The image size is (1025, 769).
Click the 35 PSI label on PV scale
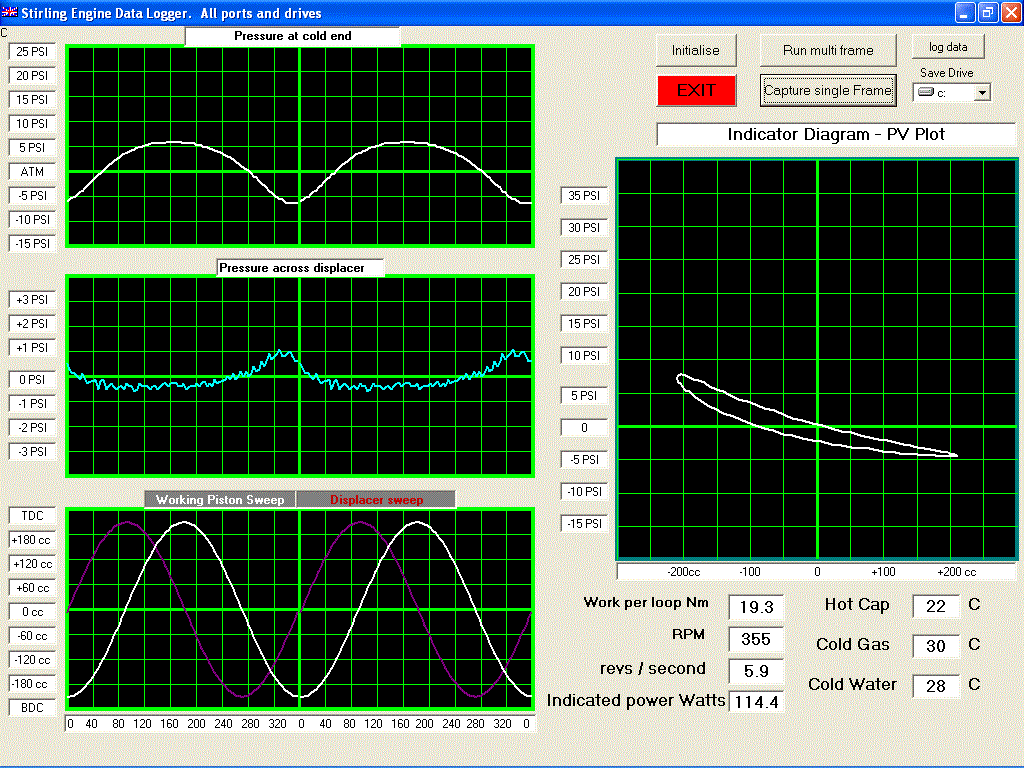coord(584,196)
